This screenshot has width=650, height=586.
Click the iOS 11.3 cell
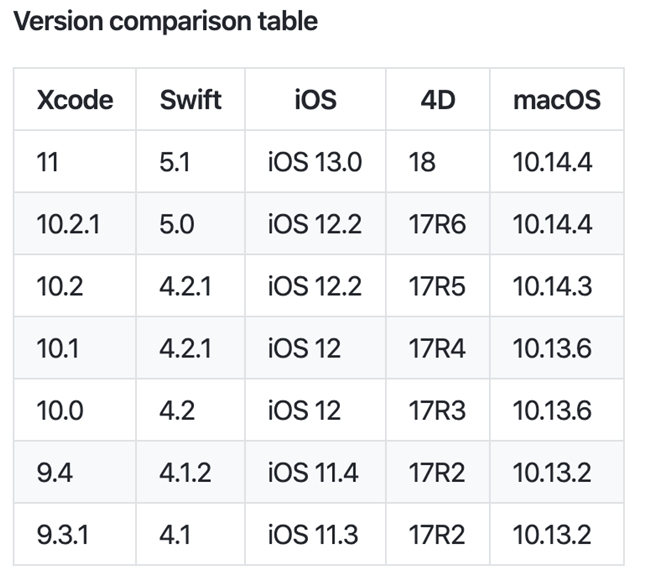click(x=313, y=535)
